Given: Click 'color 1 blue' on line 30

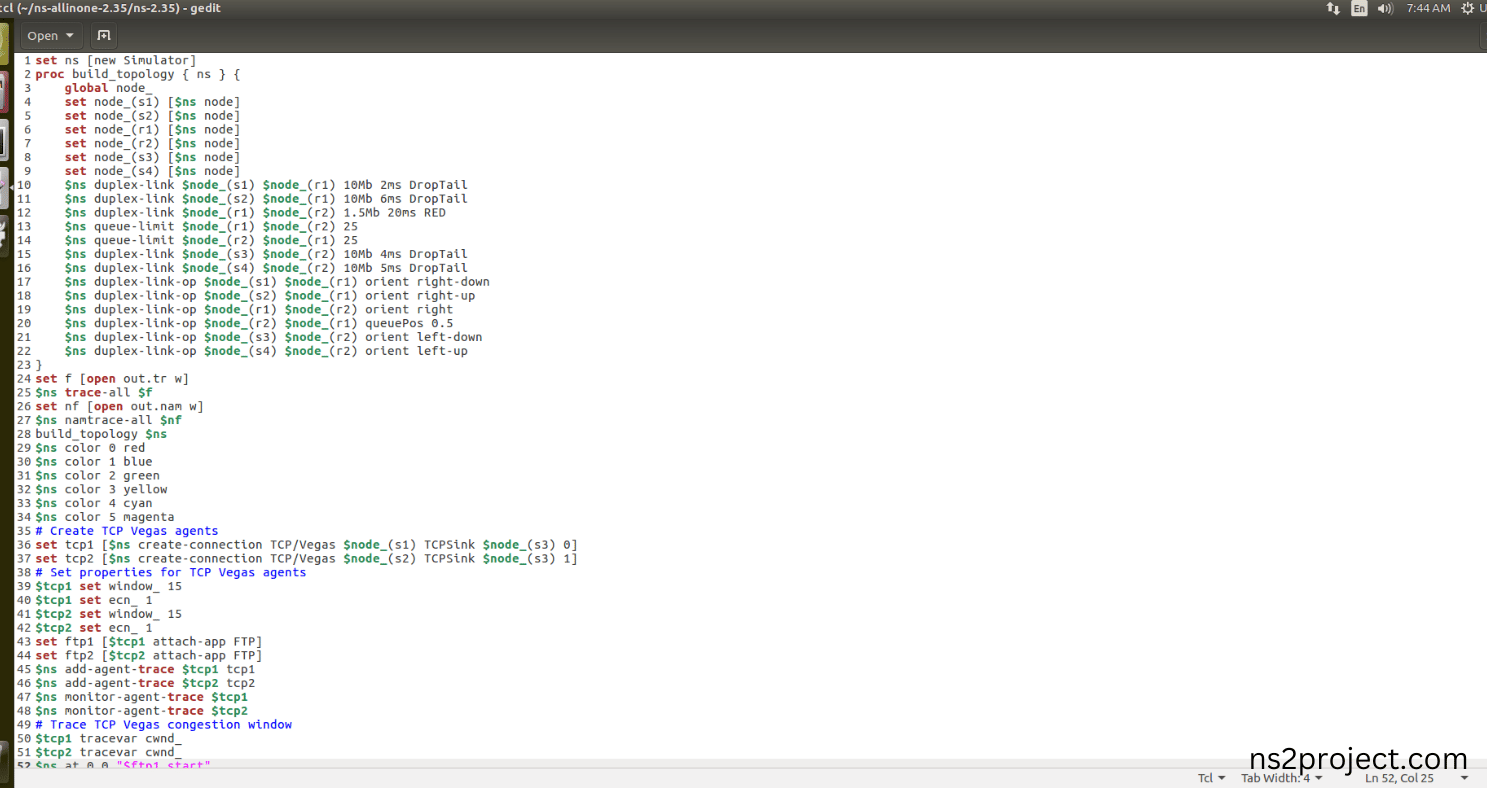Looking at the screenshot, I should pyautogui.click(x=109, y=462).
